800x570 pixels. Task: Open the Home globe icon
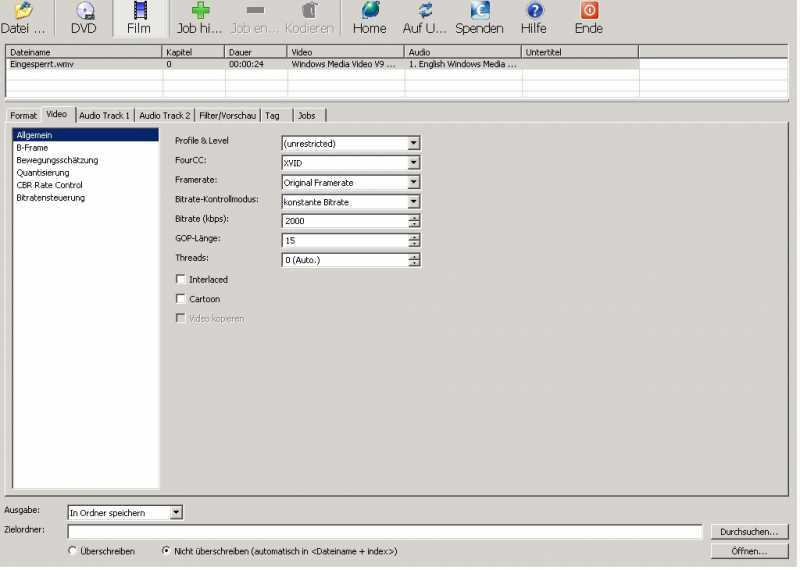click(370, 11)
